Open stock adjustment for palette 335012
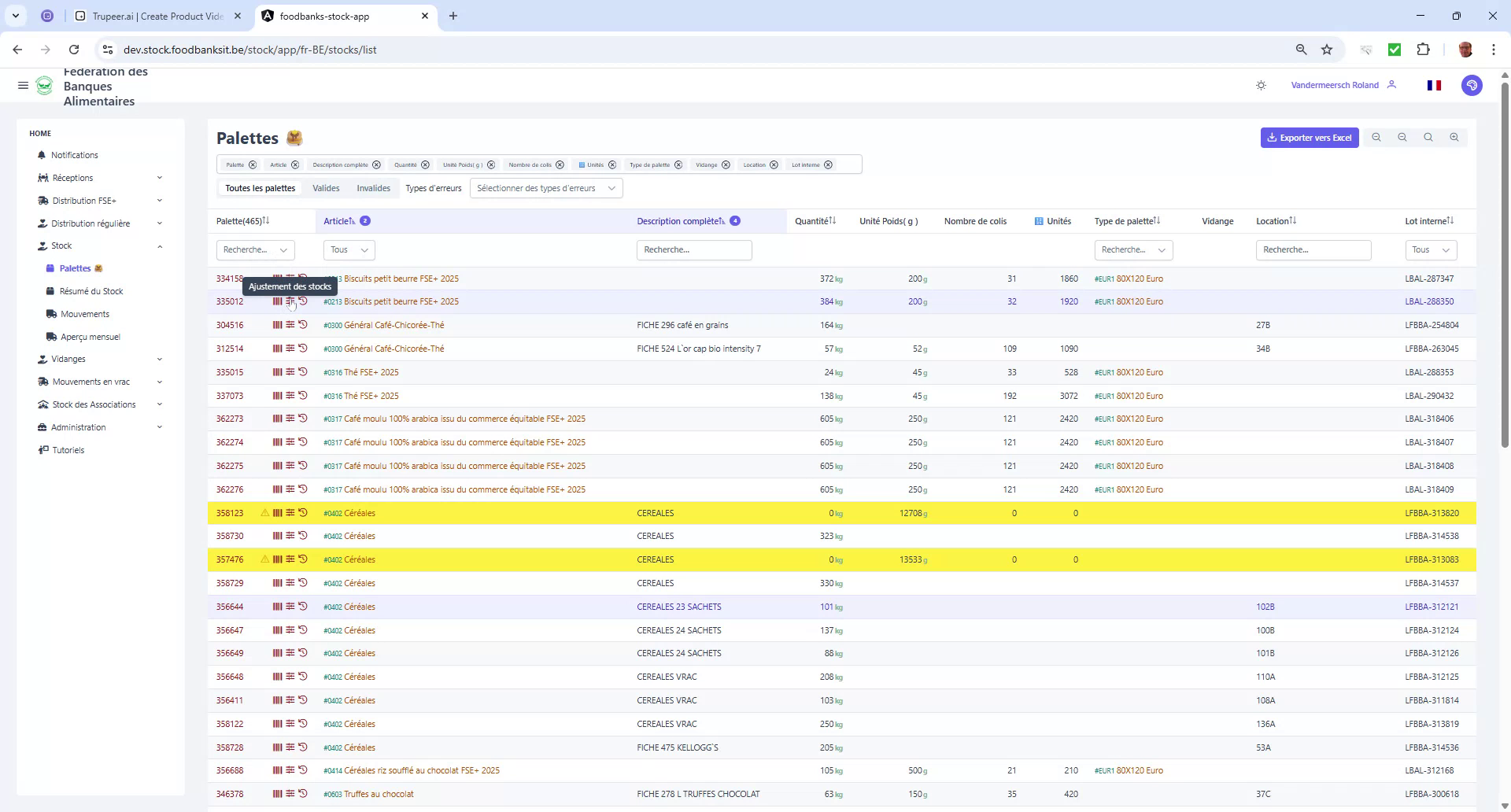This screenshot has height=812, width=1511. 290,301
